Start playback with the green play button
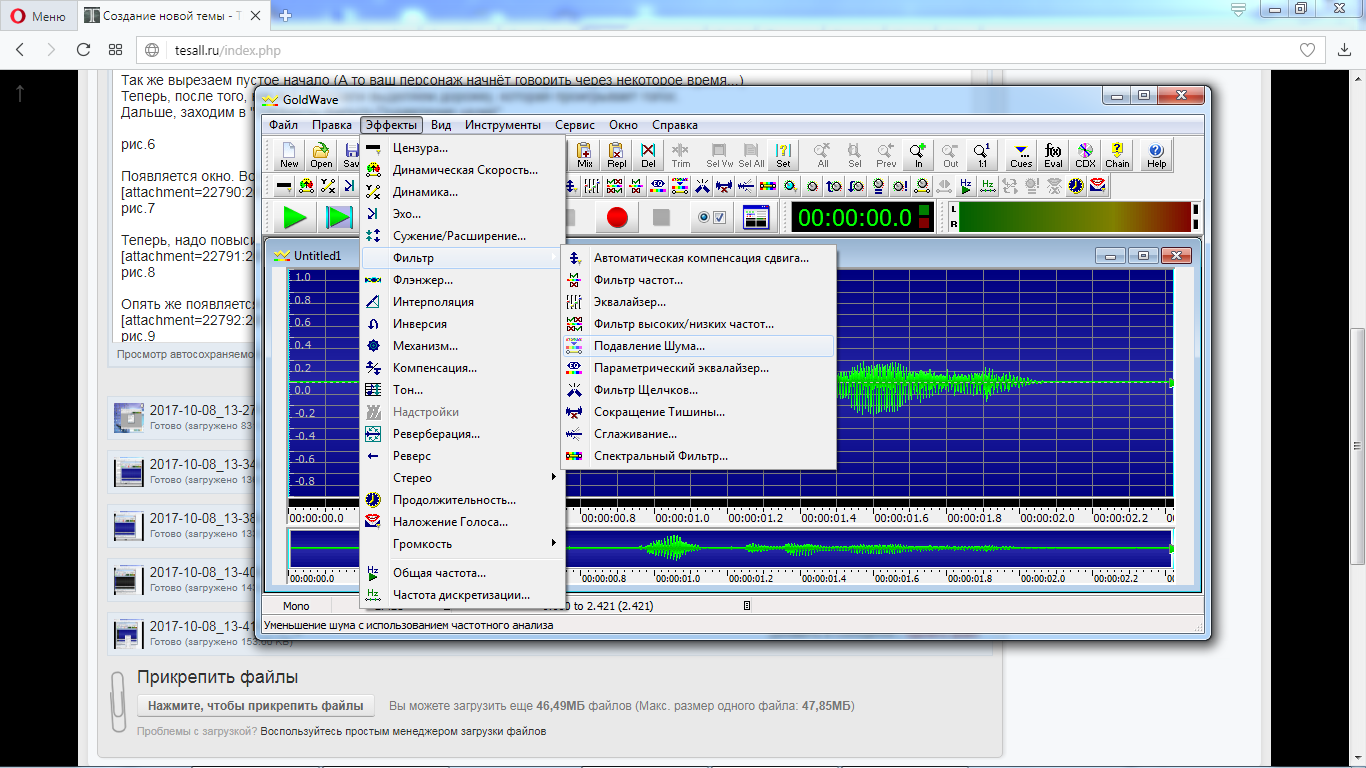This screenshot has height=768, width=1366. click(294, 217)
